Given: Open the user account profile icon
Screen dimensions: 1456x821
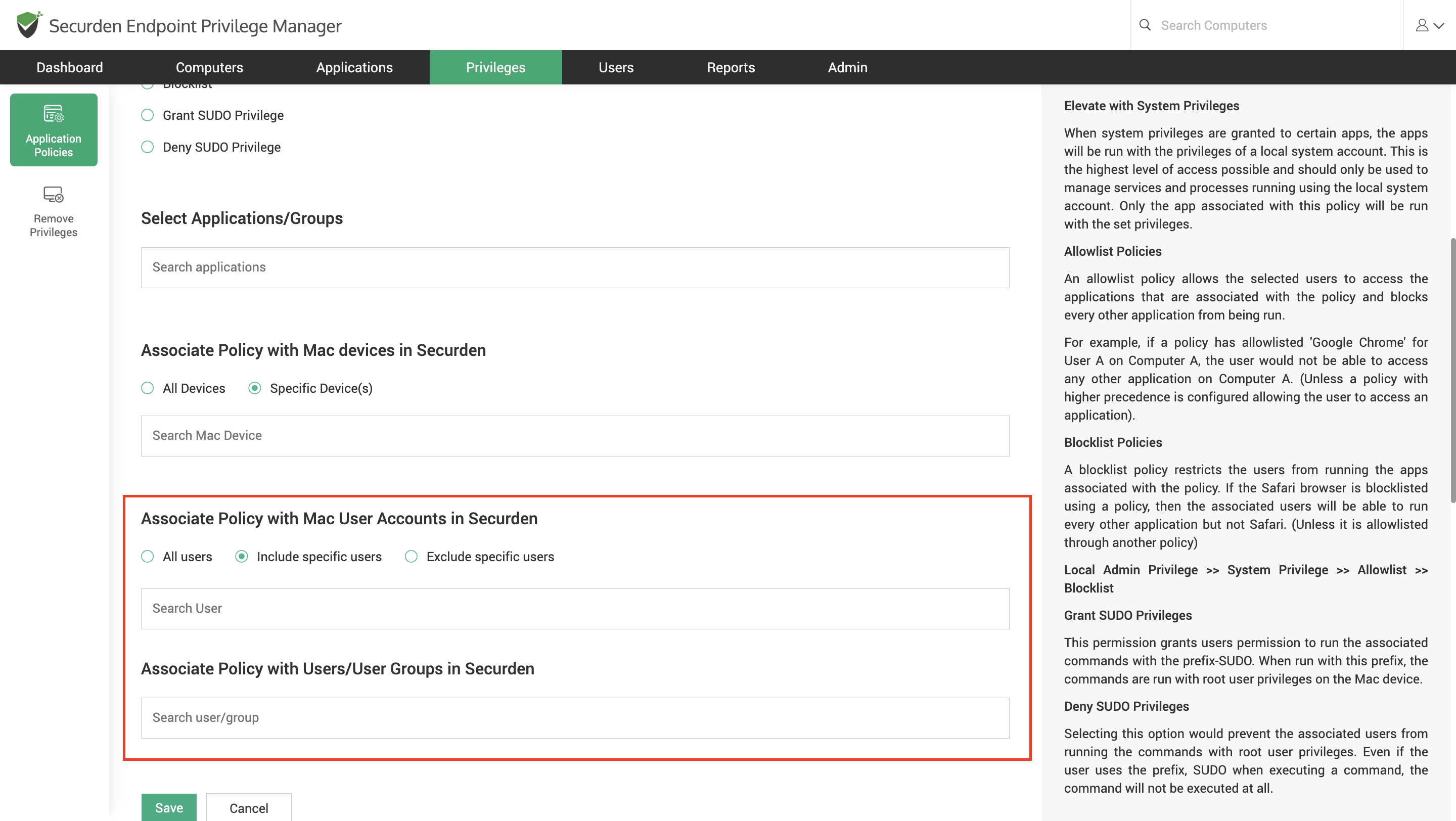Looking at the screenshot, I should (x=1422, y=25).
